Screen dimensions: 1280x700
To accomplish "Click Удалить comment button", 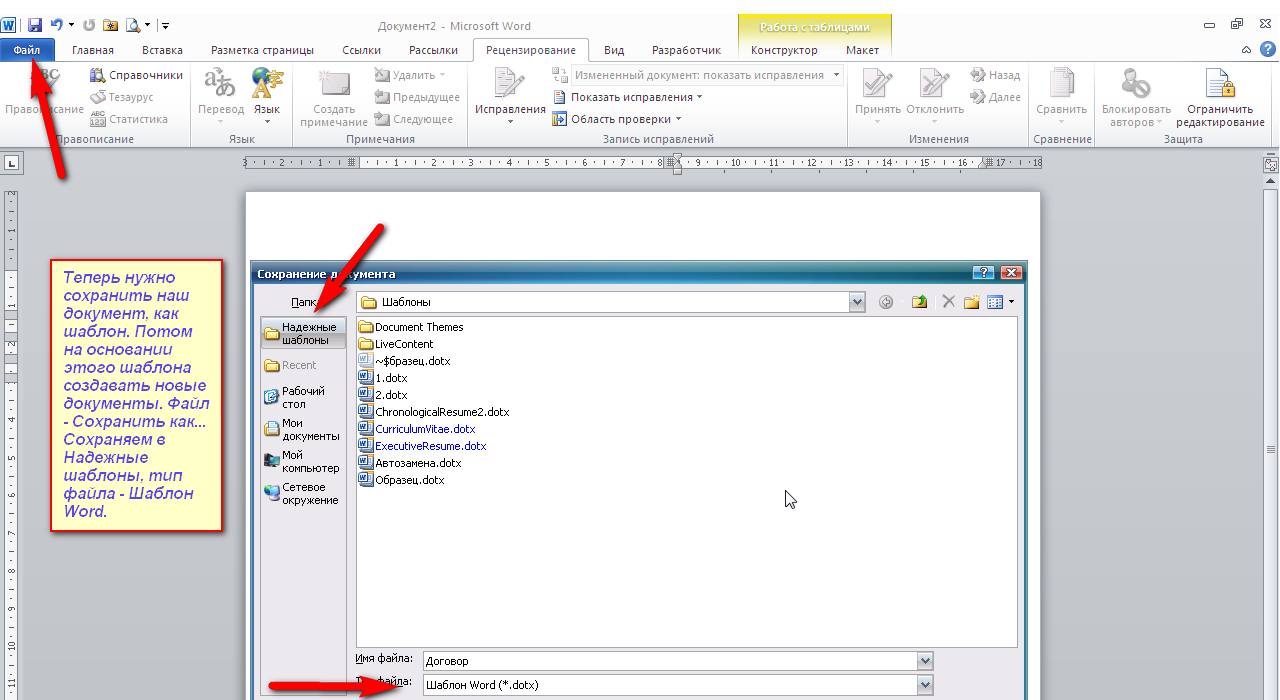I will [x=410, y=75].
